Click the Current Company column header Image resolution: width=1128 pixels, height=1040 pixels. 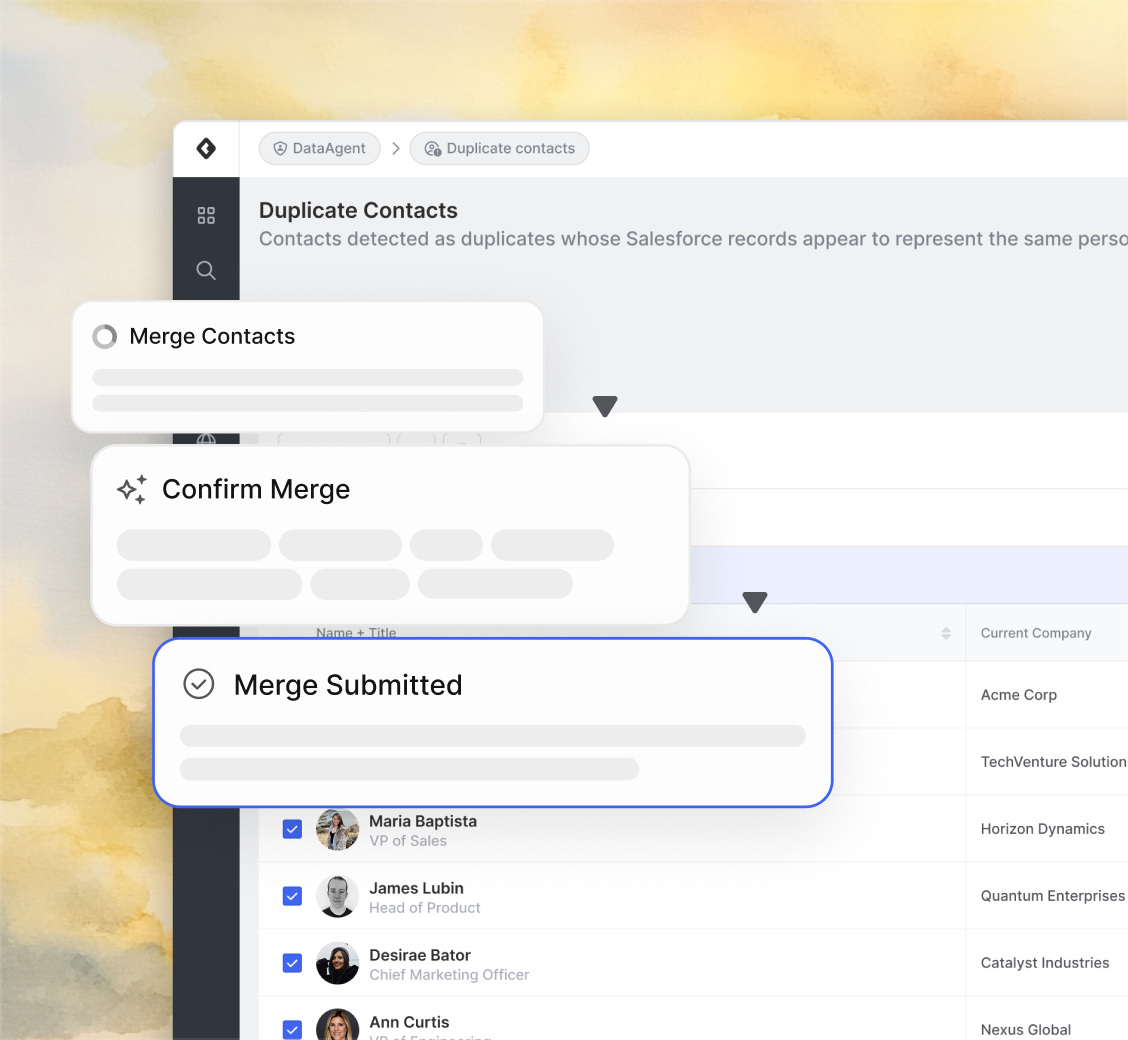click(1036, 633)
